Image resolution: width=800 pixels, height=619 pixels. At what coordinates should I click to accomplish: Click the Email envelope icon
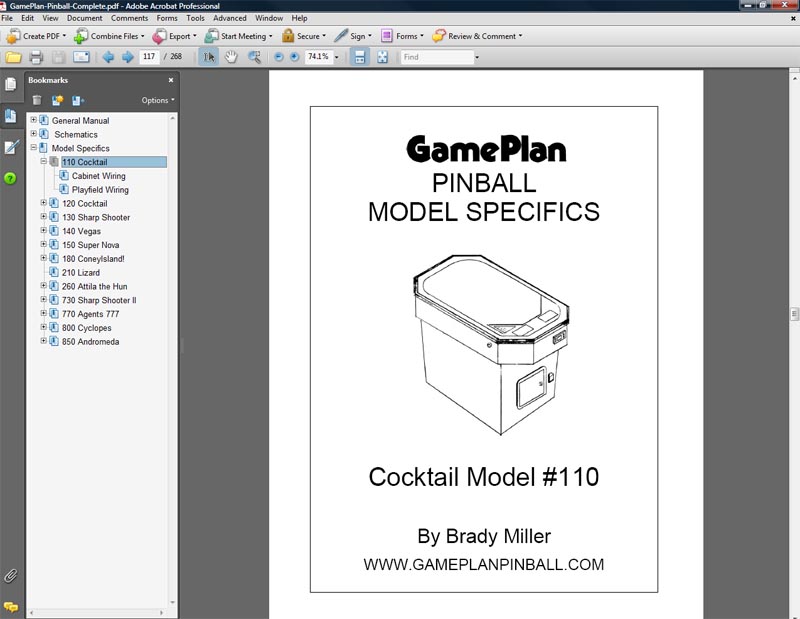coord(81,57)
